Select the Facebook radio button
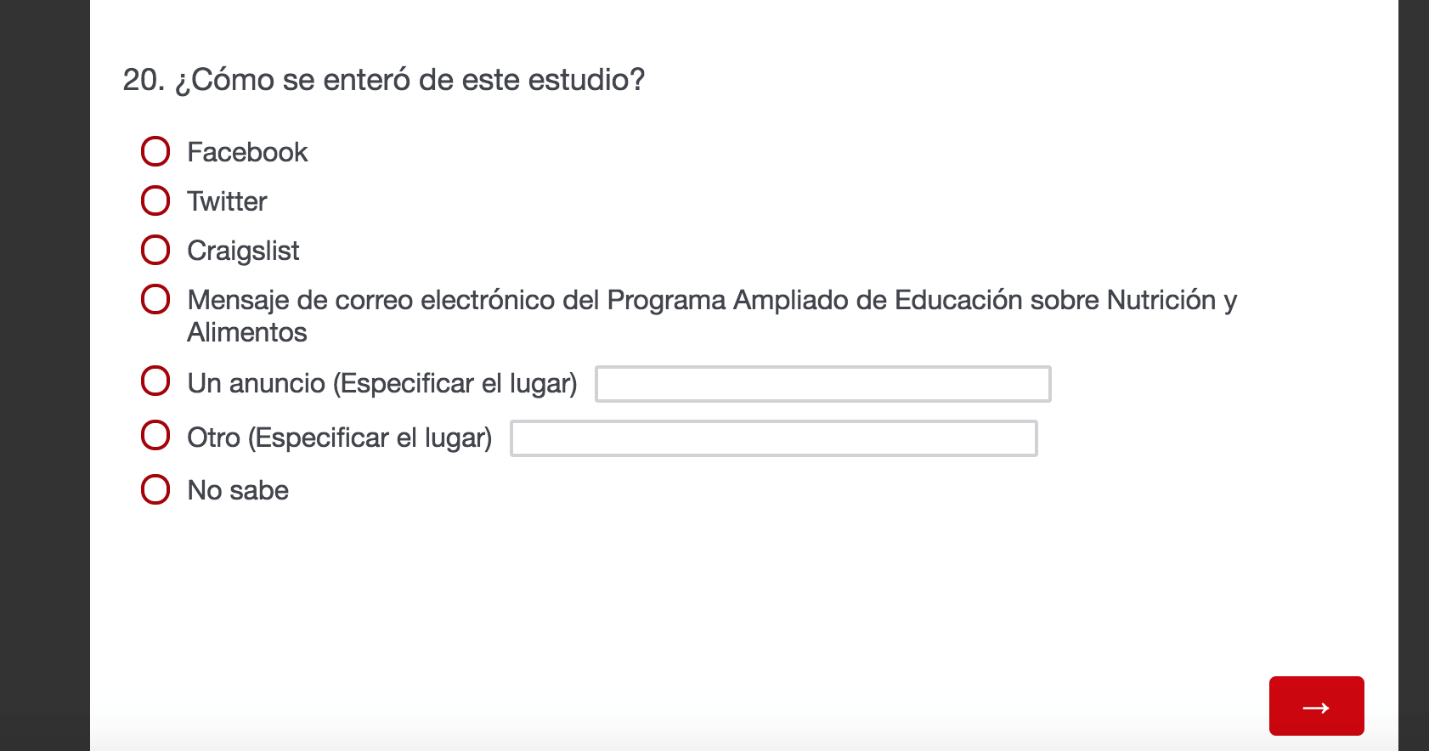 (x=155, y=152)
